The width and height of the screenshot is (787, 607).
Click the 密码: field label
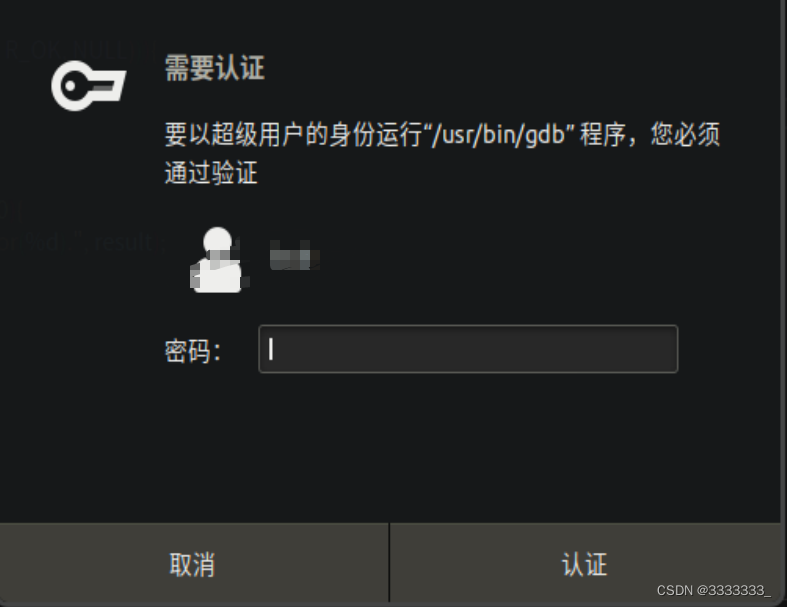pyautogui.click(x=193, y=350)
